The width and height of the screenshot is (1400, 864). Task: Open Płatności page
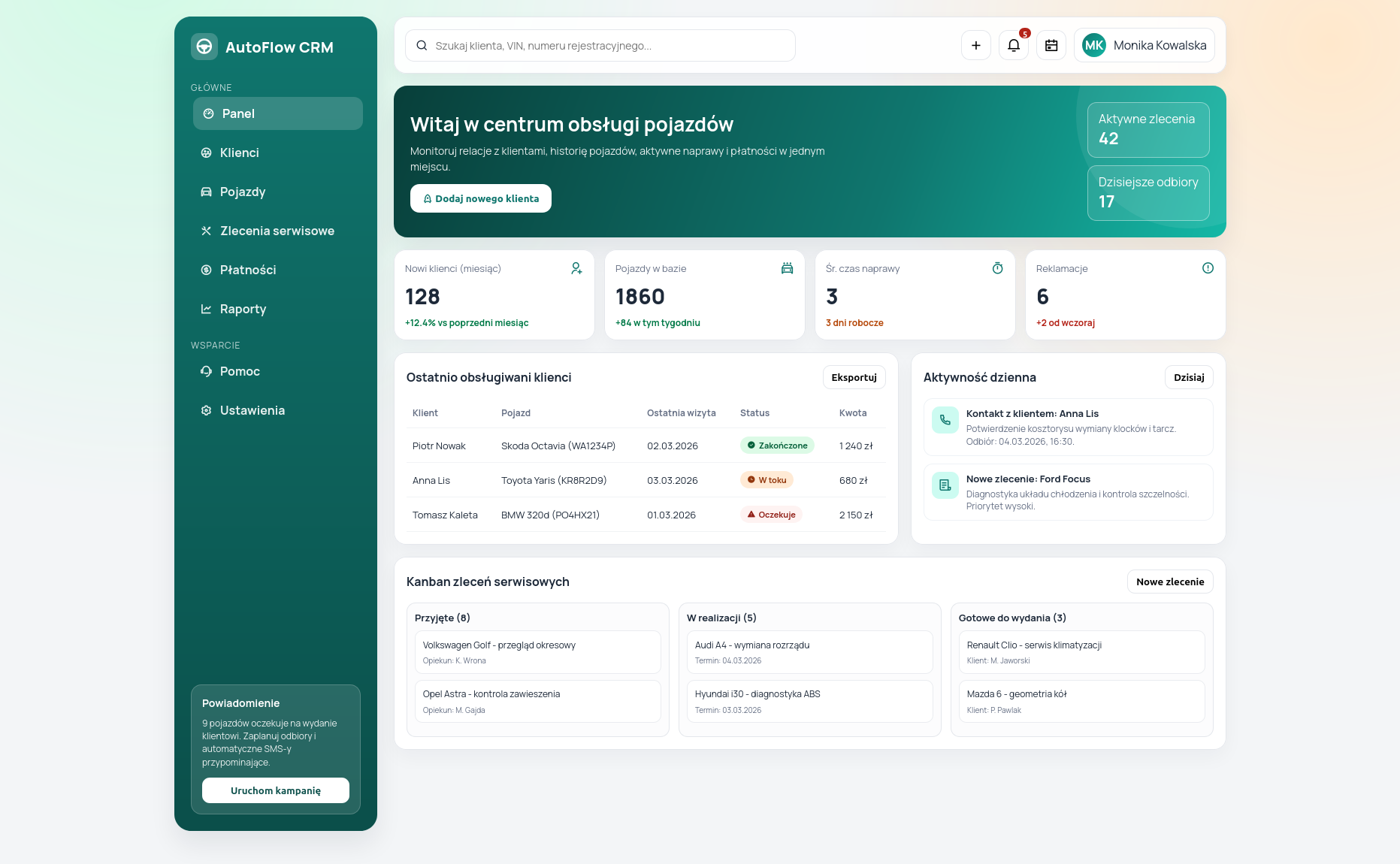276,270
